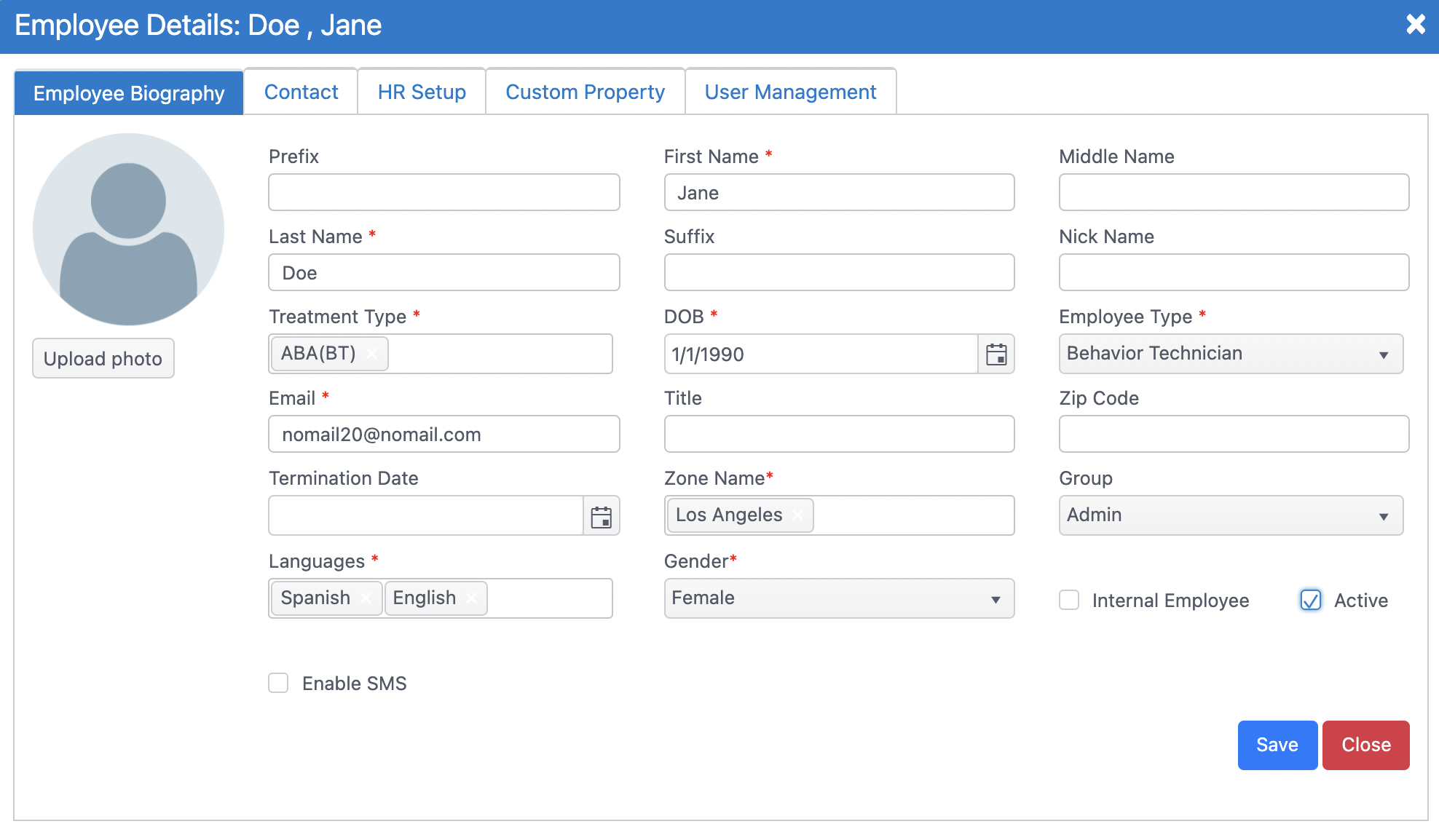Open the User Management tab
This screenshot has width=1439, height=840.
pyautogui.click(x=790, y=92)
